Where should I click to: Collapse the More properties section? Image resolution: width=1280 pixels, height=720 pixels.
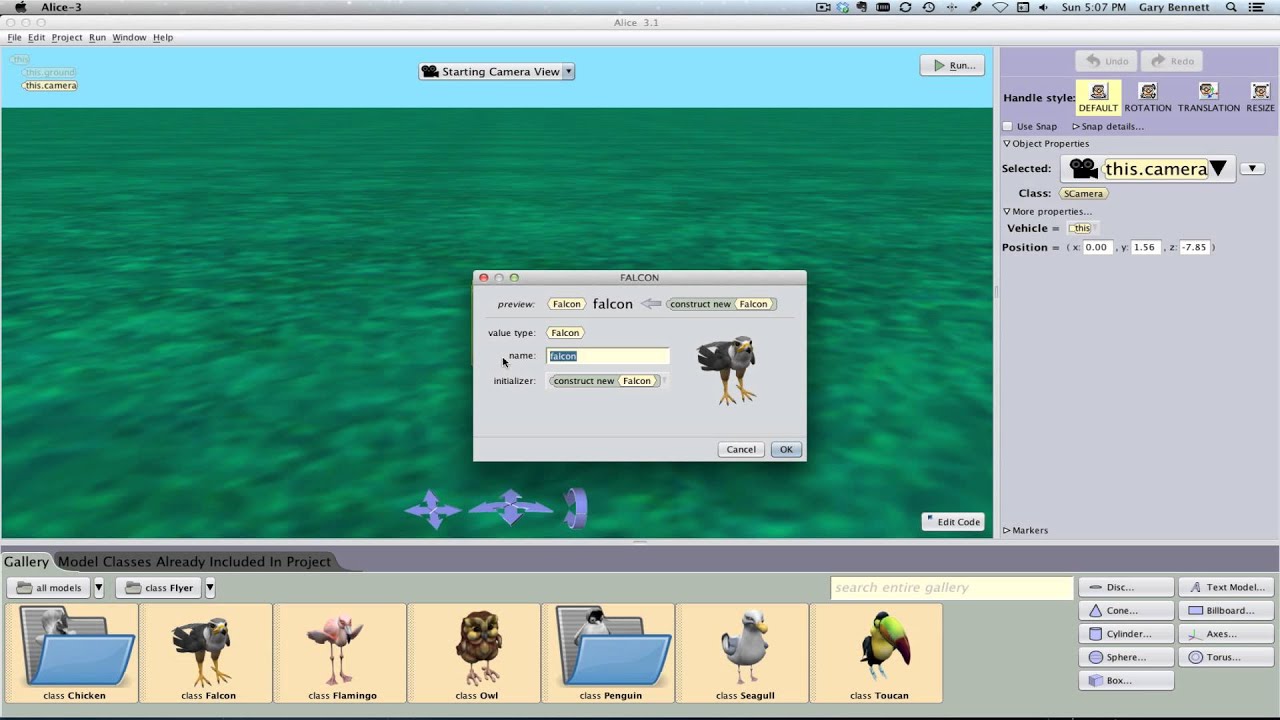pos(1047,211)
